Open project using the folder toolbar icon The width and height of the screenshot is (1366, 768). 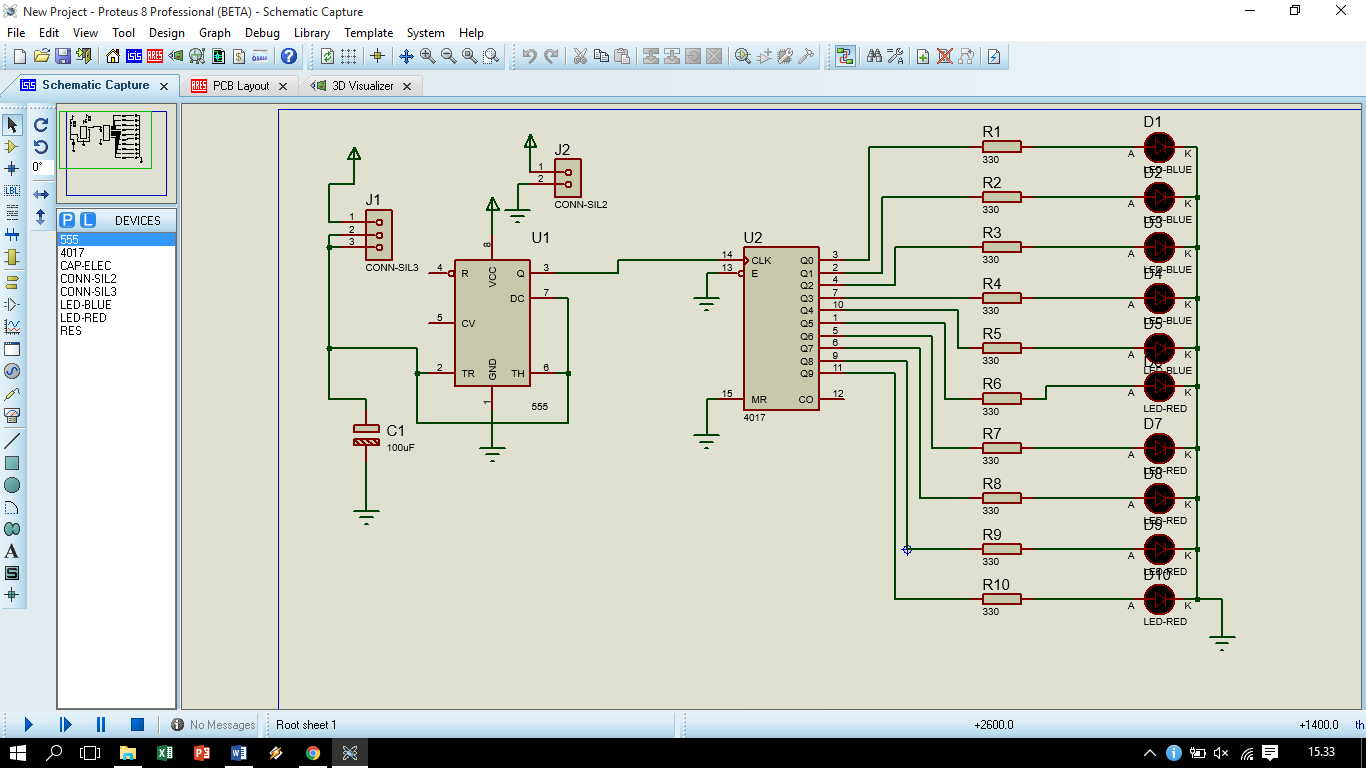pyautogui.click(x=42, y=56)
